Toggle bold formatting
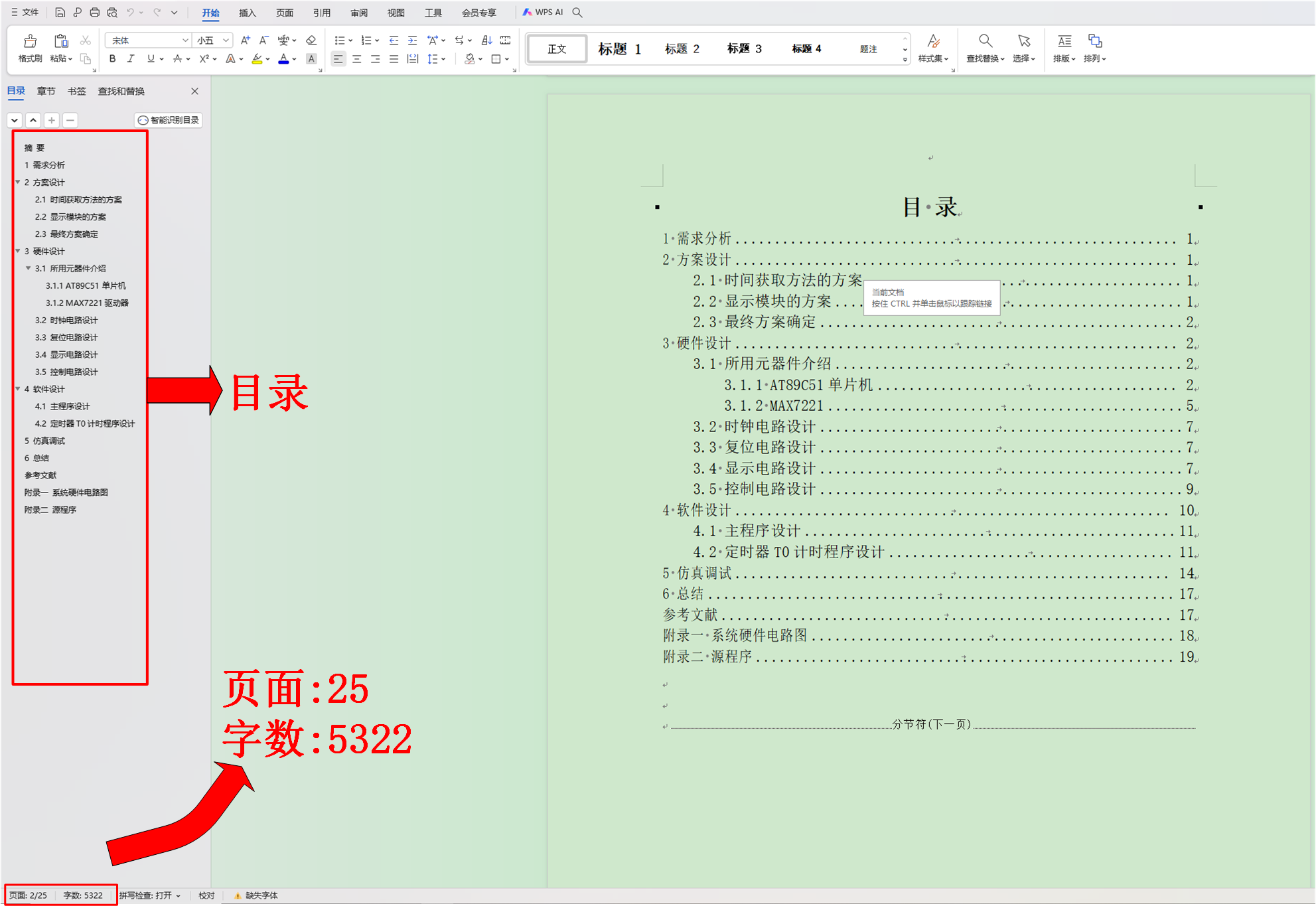Screen dimensions: 1316x906 (111, 58)
